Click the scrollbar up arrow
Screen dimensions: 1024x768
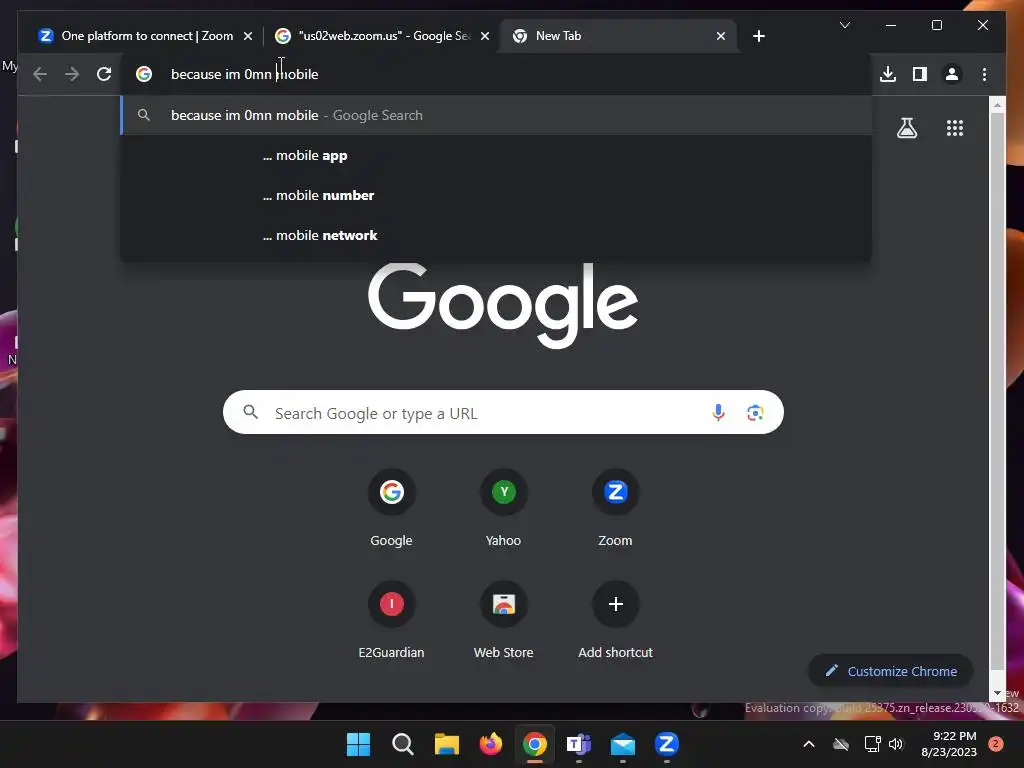pos(997,104)
